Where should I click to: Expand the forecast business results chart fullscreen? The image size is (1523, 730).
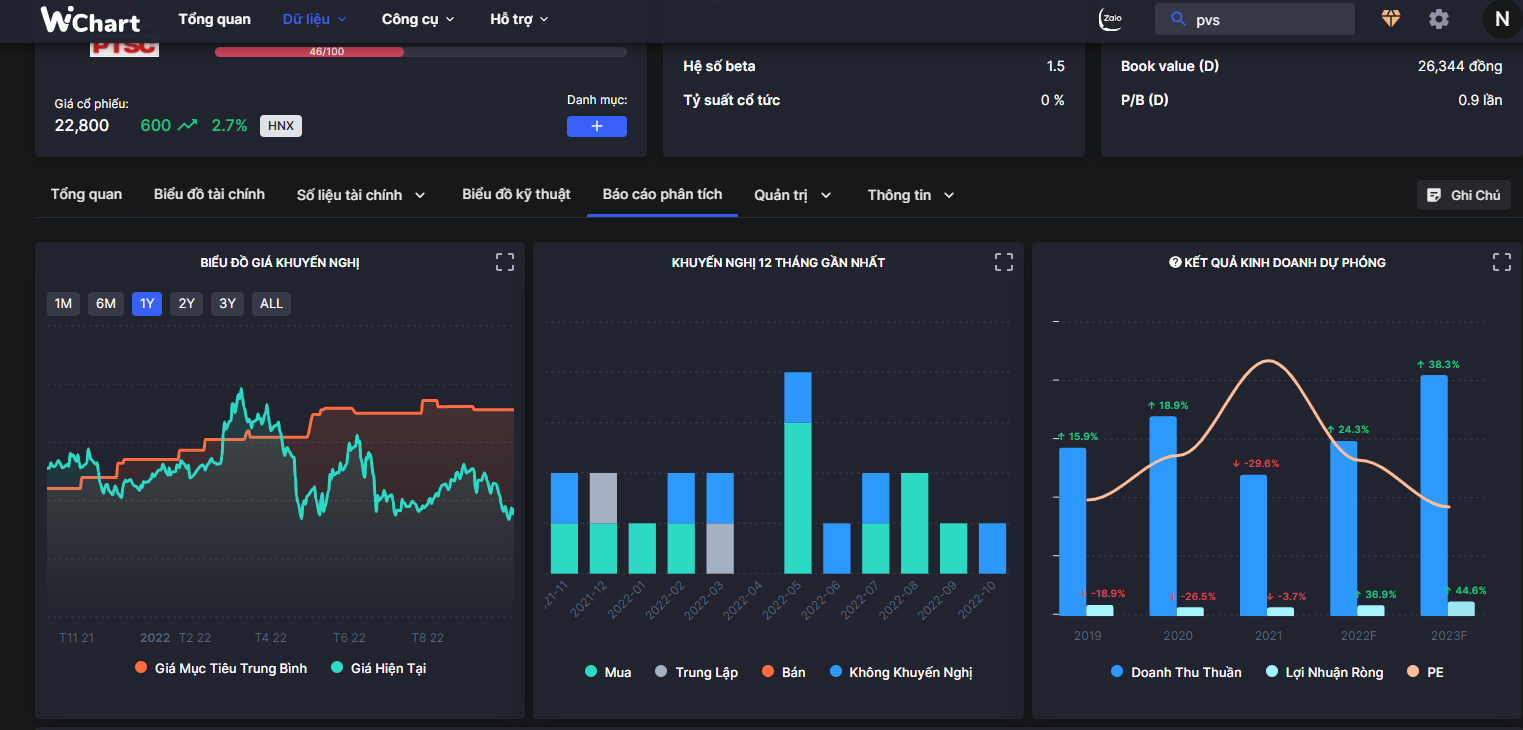tap(1501, 262)
